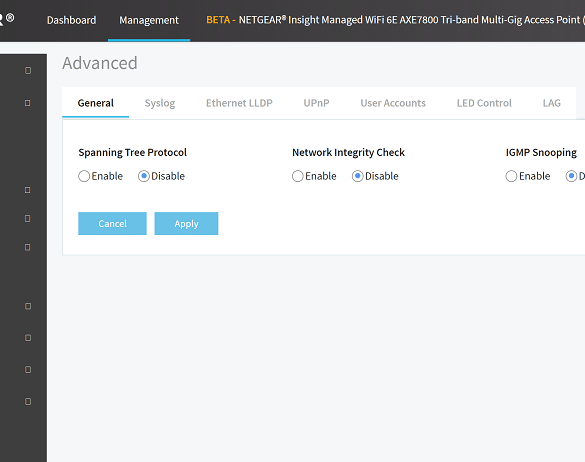Image resolution: width=585 pixels, height=462 pixels.
Task: Click the Apply button
Action: 186,224
